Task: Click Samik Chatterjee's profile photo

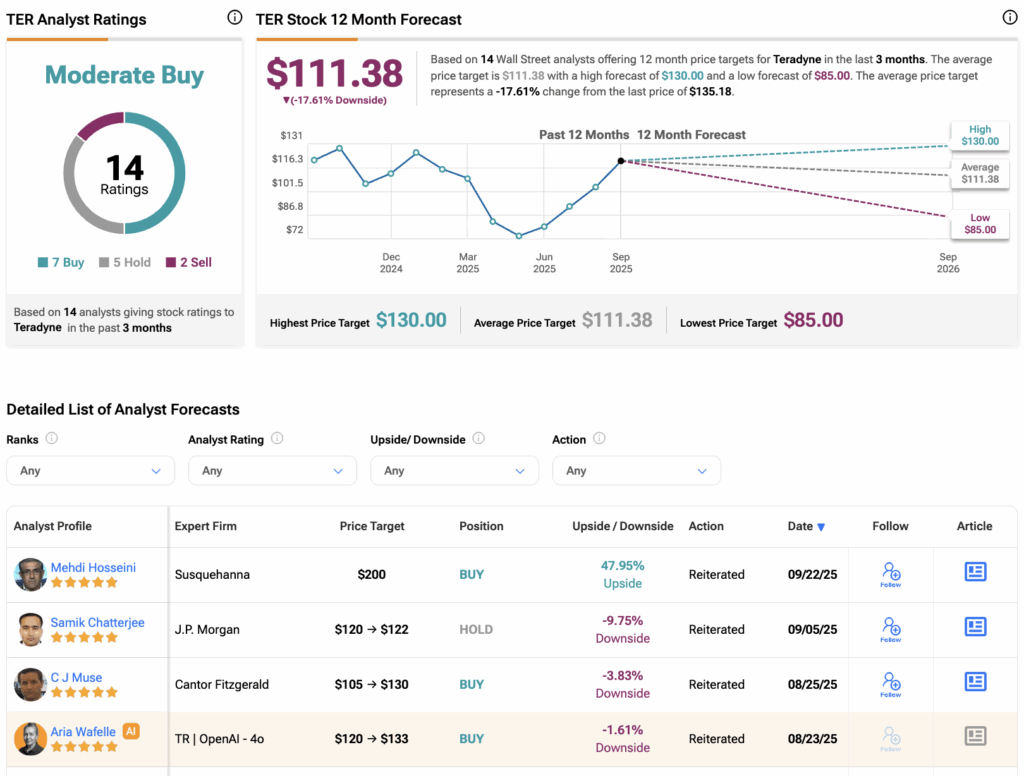Action: click(x=30, y=630)
